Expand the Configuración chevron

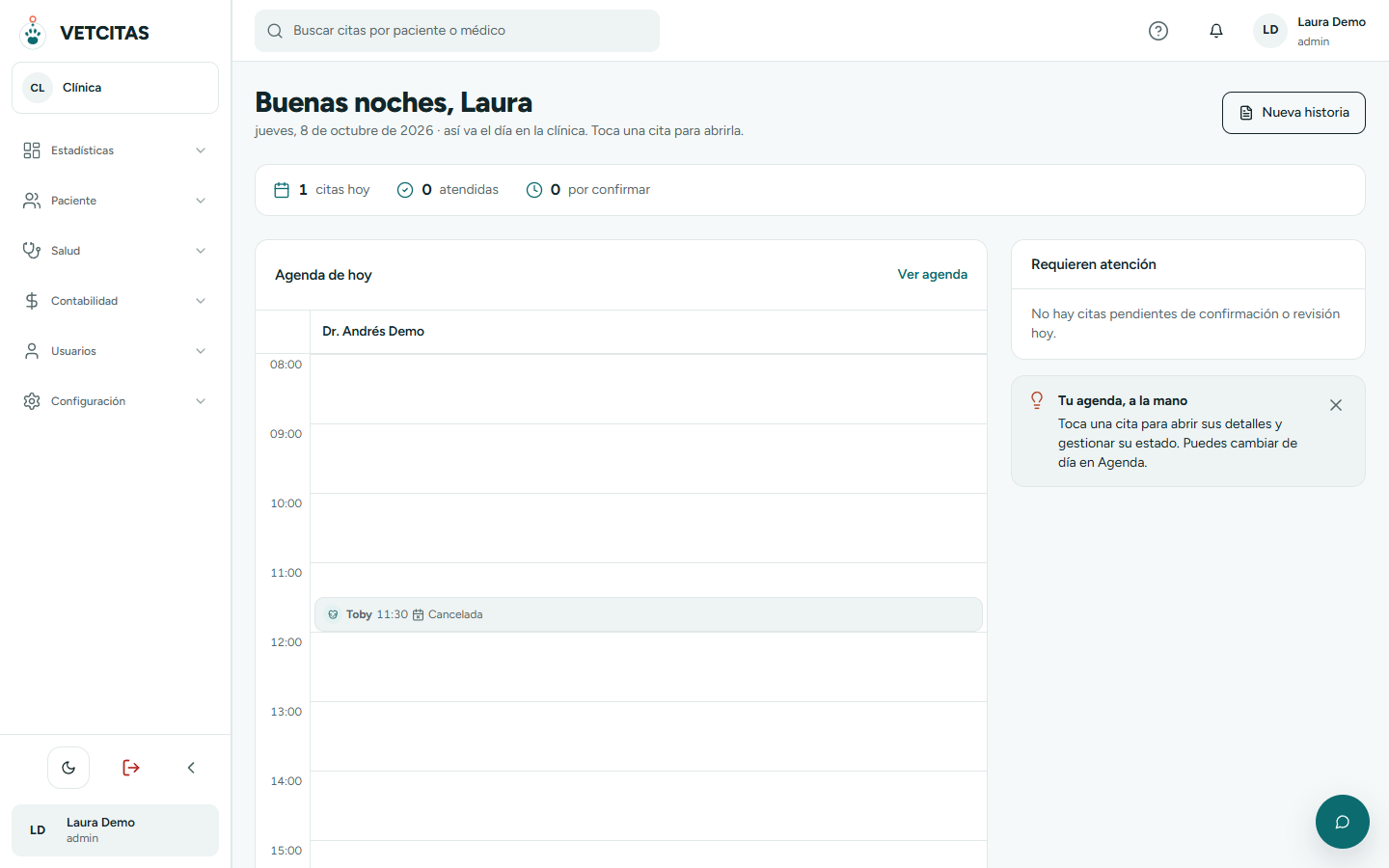tap(201, 401)
